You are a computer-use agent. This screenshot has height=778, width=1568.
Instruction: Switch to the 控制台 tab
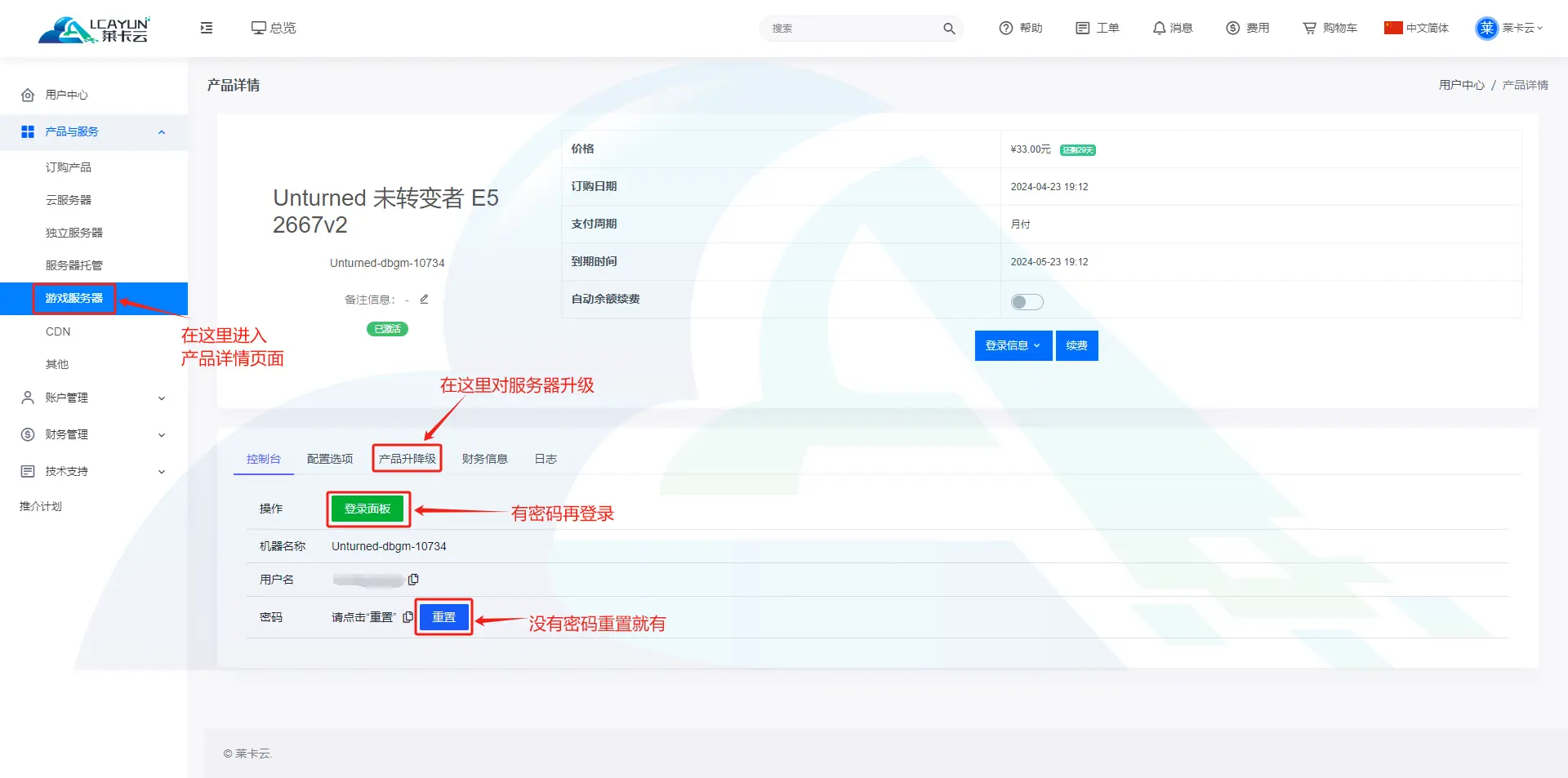point(264,459)
